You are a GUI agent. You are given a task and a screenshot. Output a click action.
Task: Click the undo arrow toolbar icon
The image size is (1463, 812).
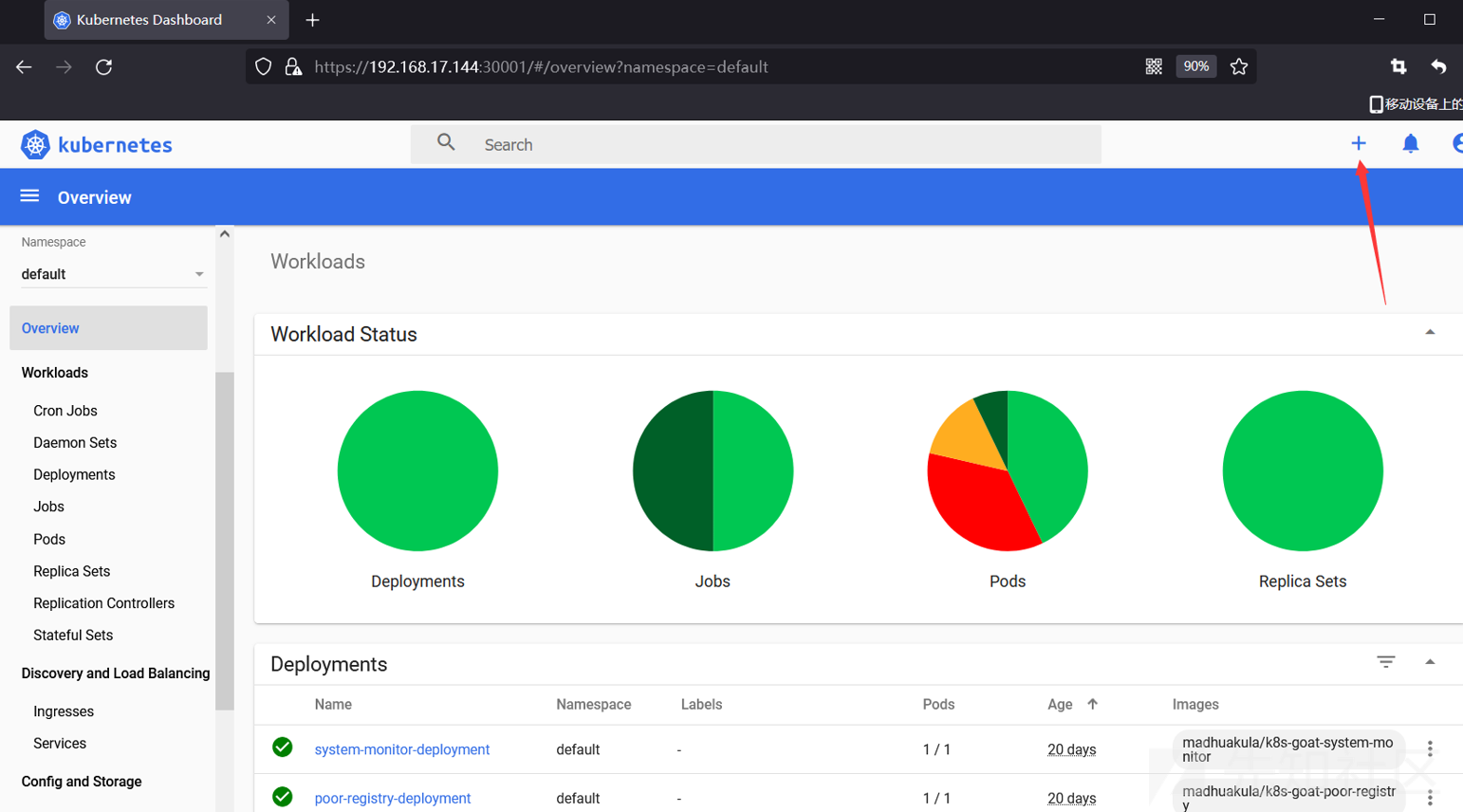coord(1439,66)
